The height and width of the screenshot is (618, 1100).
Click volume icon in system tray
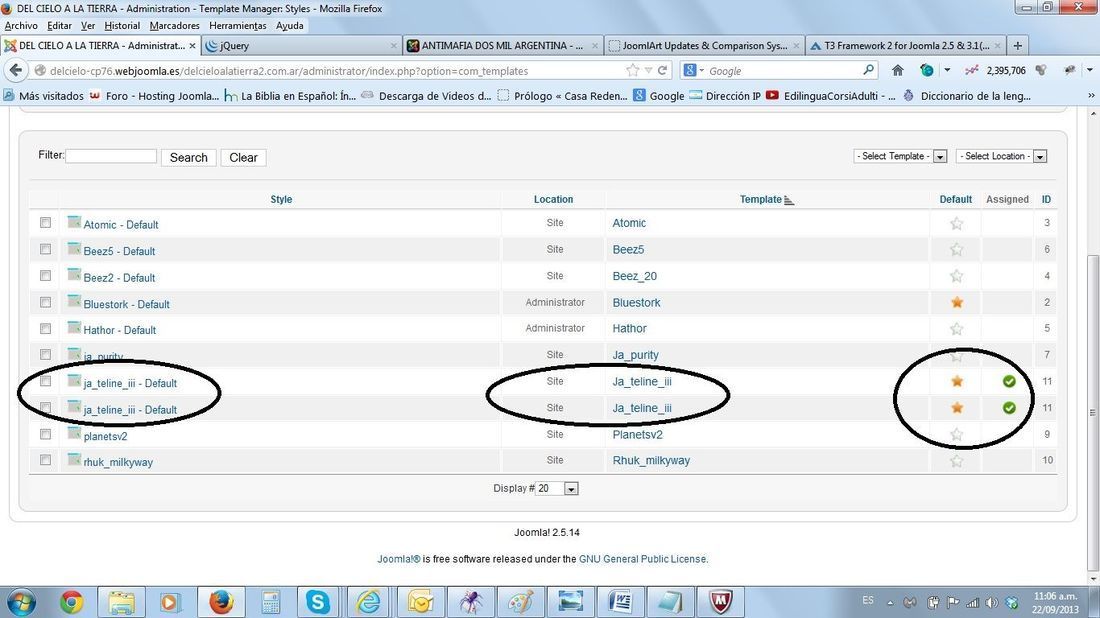(991, 602)
